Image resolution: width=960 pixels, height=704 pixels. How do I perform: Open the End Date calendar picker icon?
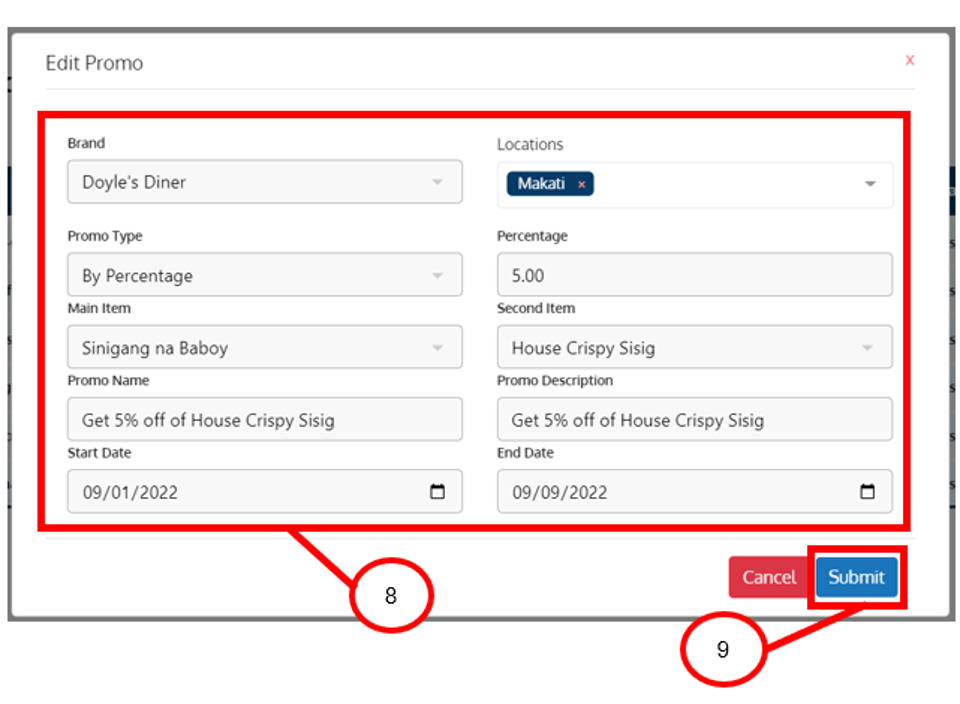(x=867, y=491)
